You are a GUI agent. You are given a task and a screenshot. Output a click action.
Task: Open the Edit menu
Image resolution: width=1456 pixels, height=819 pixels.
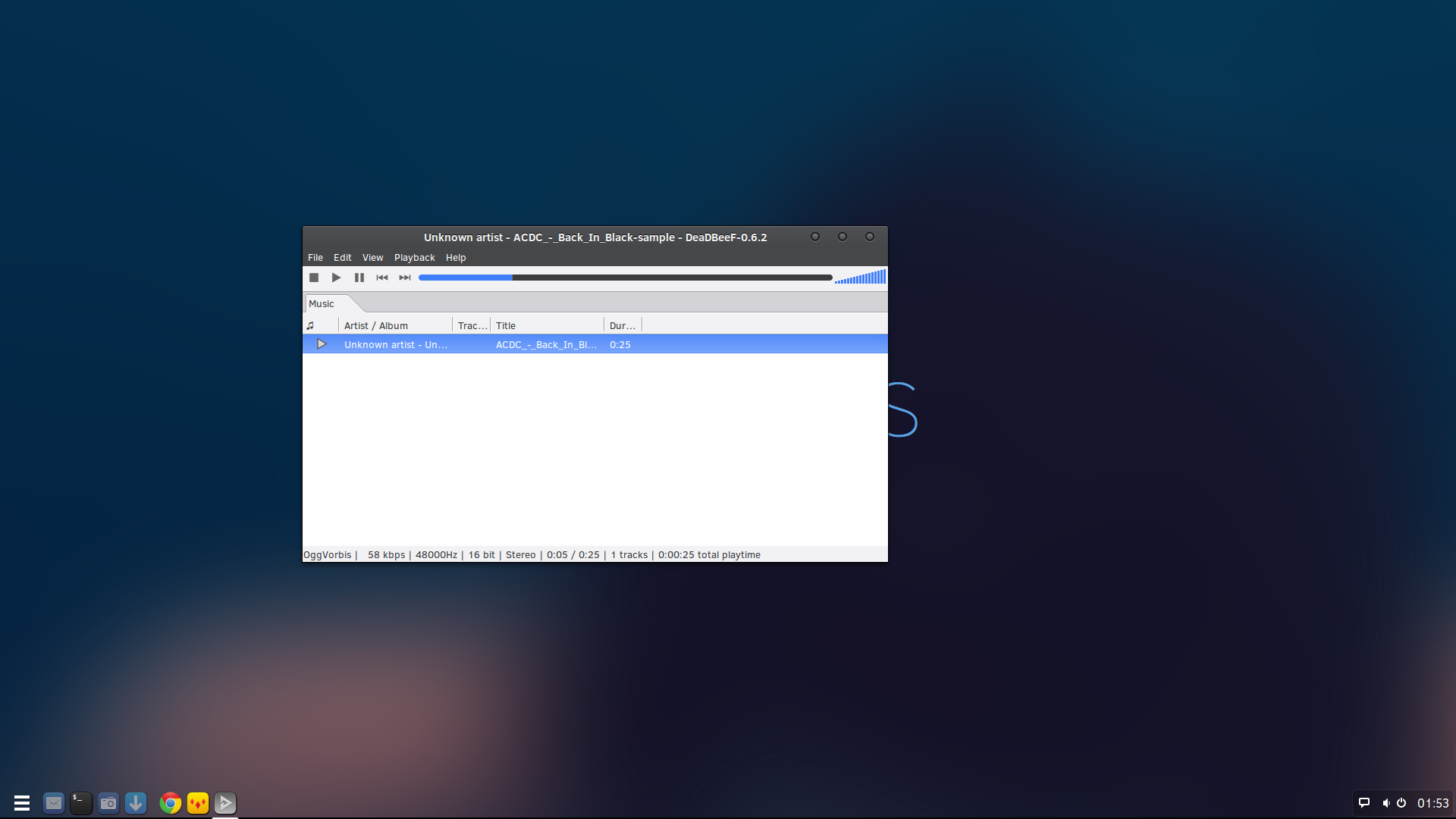[343, 258]
